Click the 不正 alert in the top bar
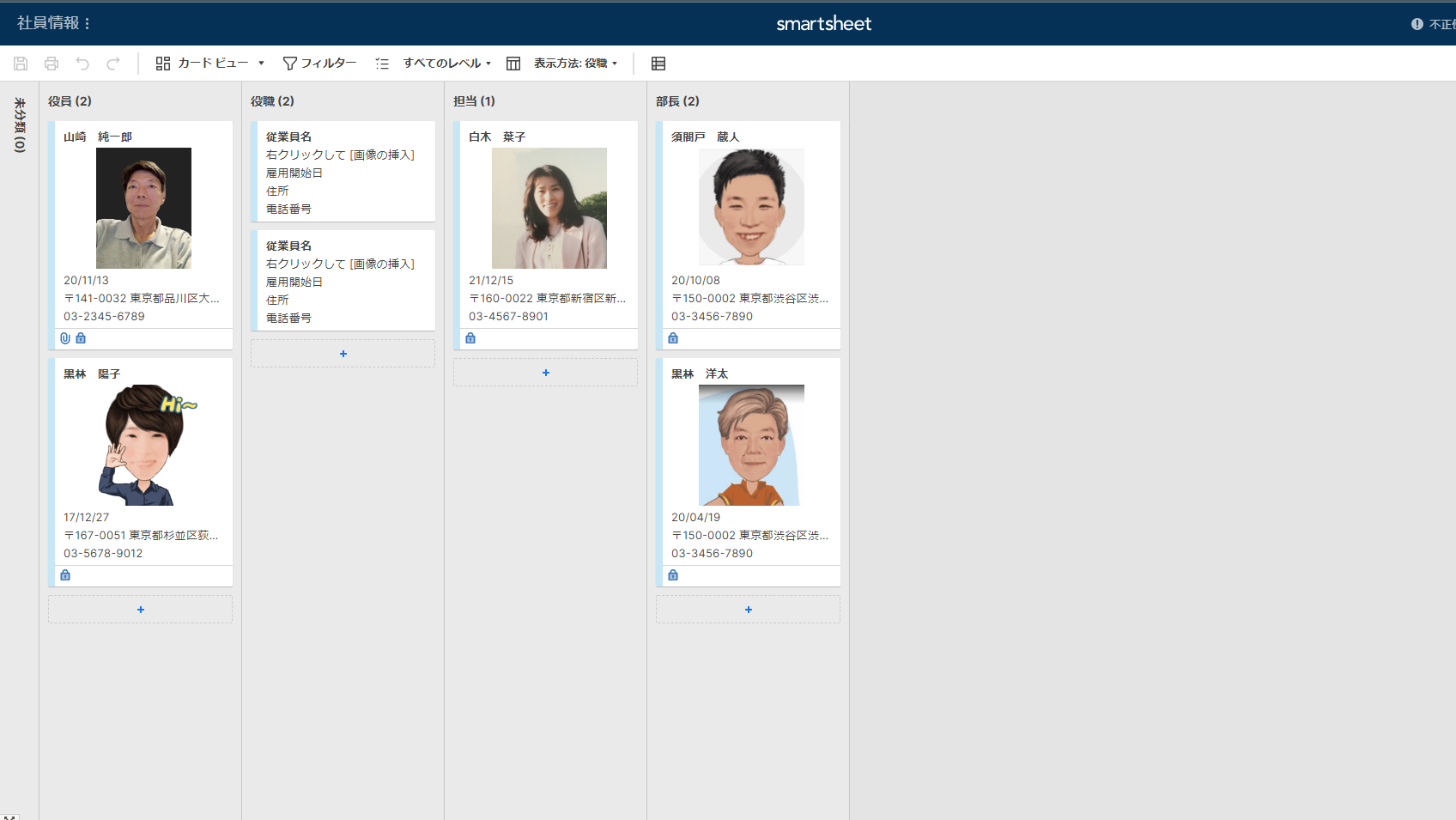 click(1430, 23)
